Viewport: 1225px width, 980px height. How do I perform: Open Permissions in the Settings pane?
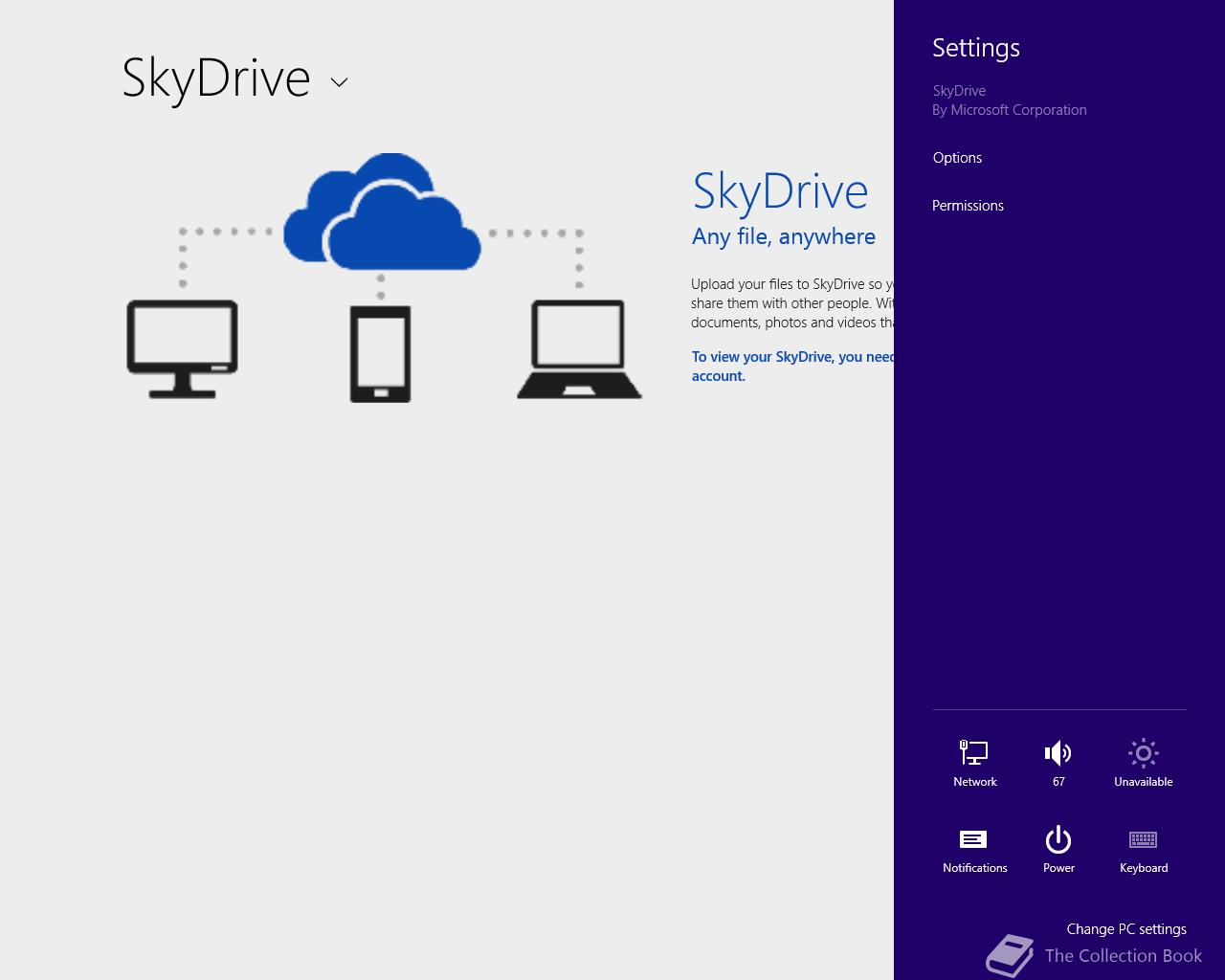point(968,206)
